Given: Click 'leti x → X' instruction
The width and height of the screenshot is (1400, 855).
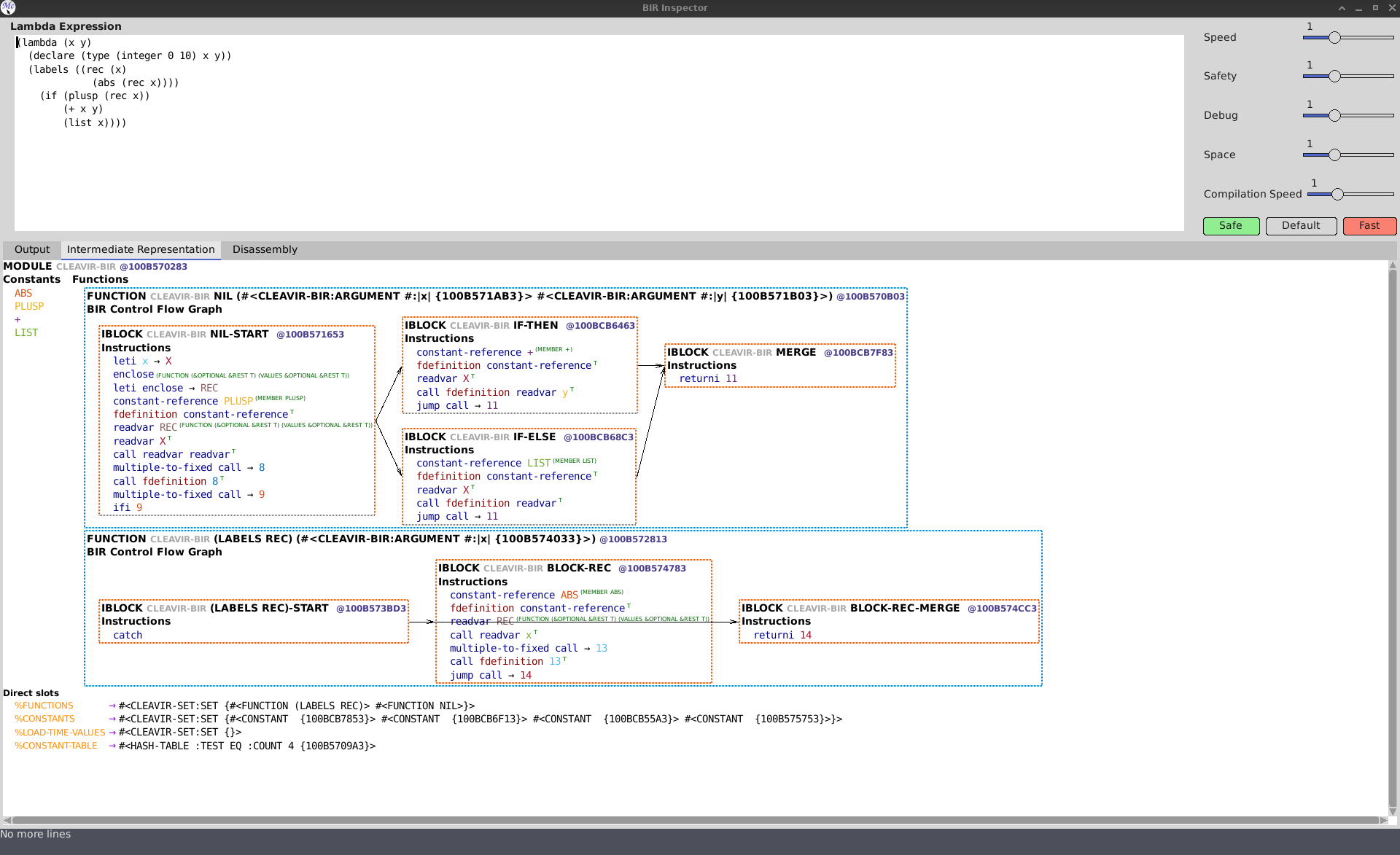Looking at the screenshot, I should (x=142, y=362).
